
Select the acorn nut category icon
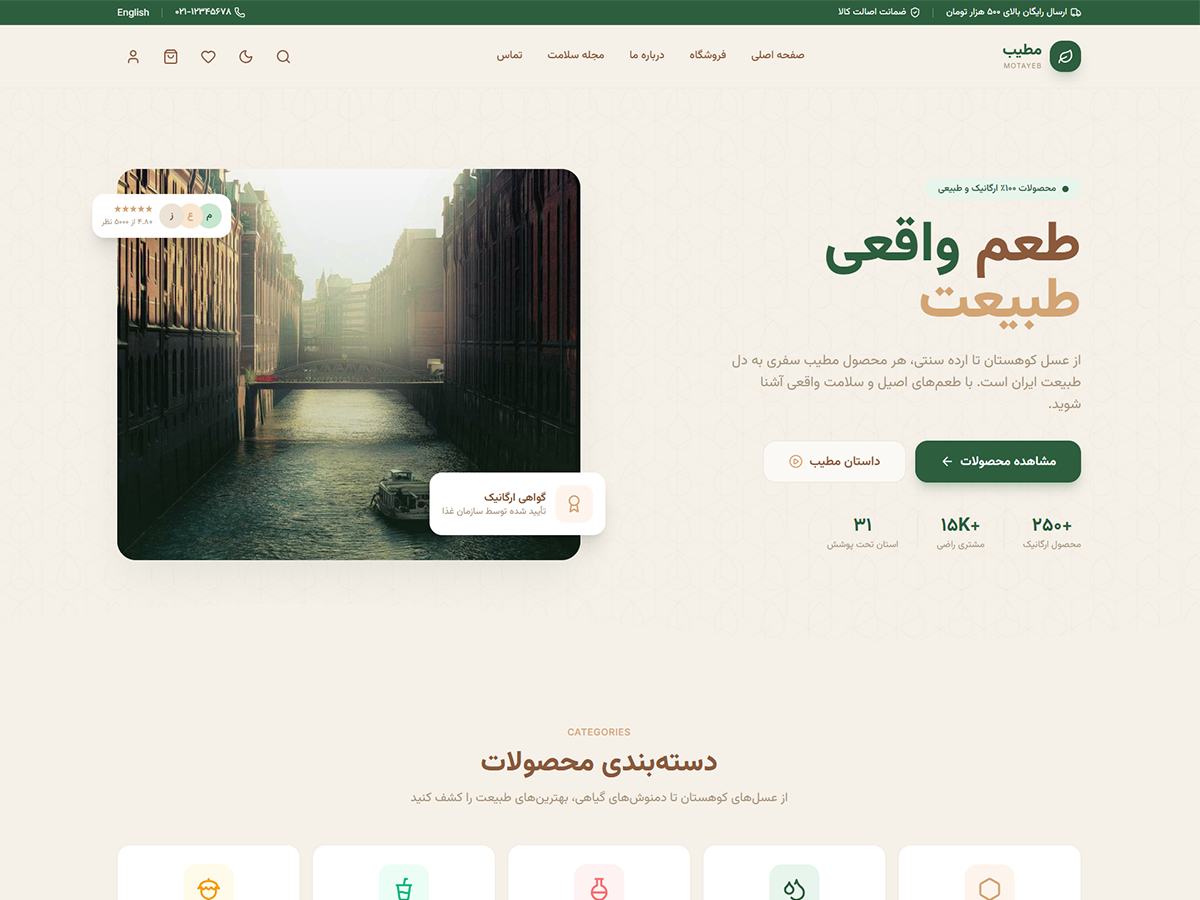pyautogui.click(x=209, y=888)
